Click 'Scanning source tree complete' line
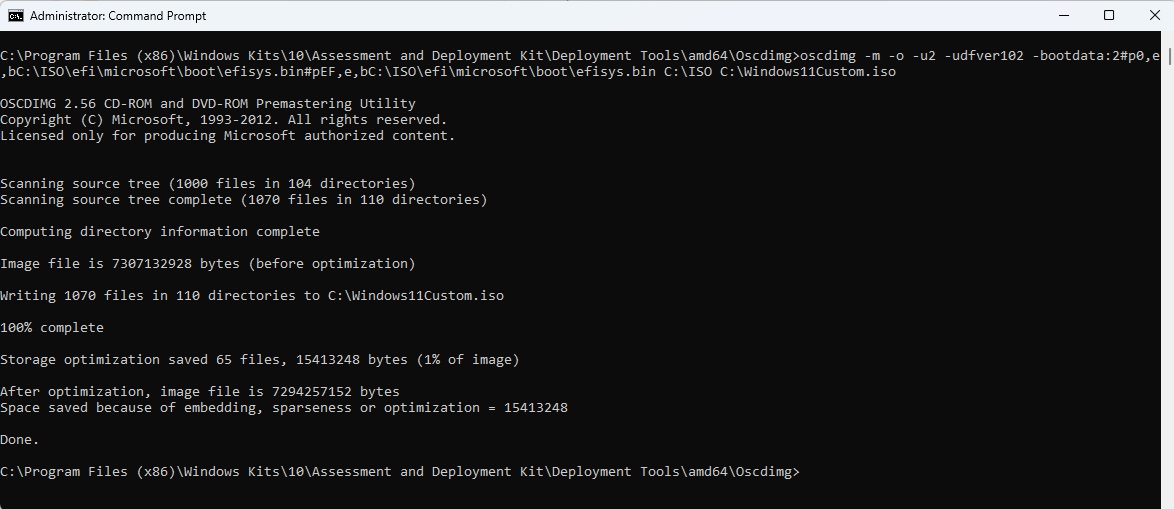Screen dimensions: 1174x509 click(x=243, y=200)
